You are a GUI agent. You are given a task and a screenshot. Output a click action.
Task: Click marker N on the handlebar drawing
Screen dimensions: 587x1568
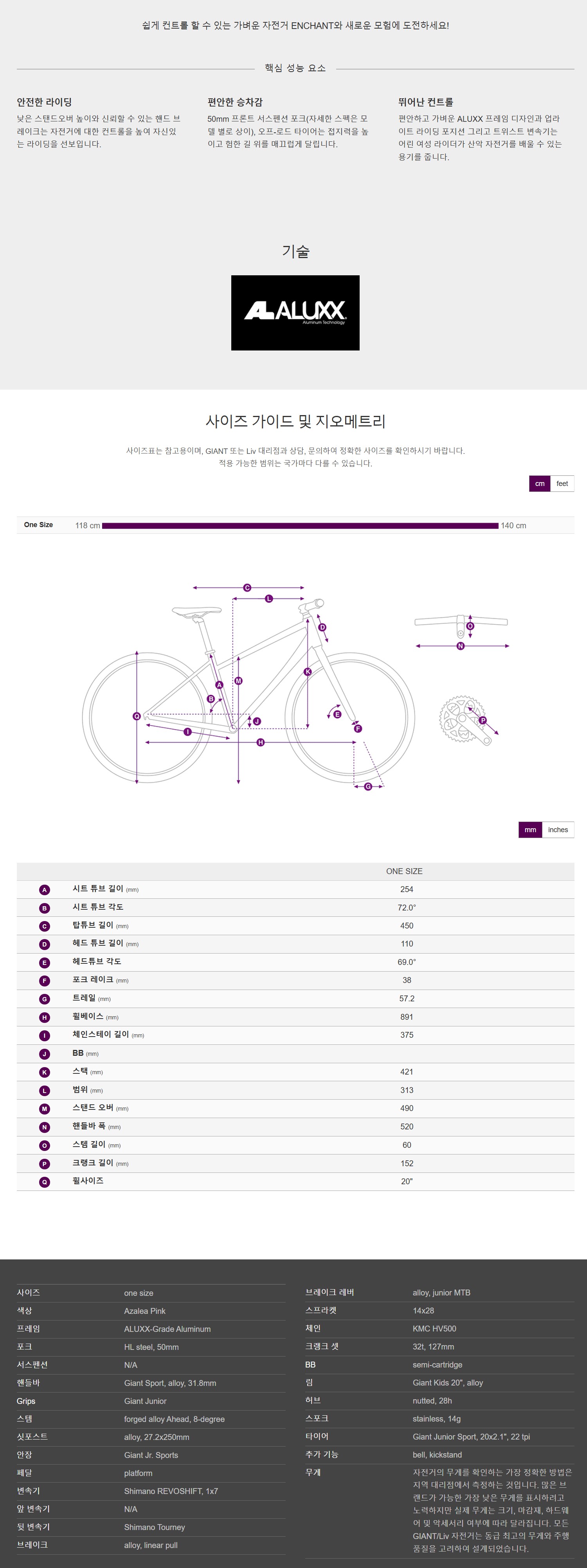pyautogui.click(x=461, y=646)
